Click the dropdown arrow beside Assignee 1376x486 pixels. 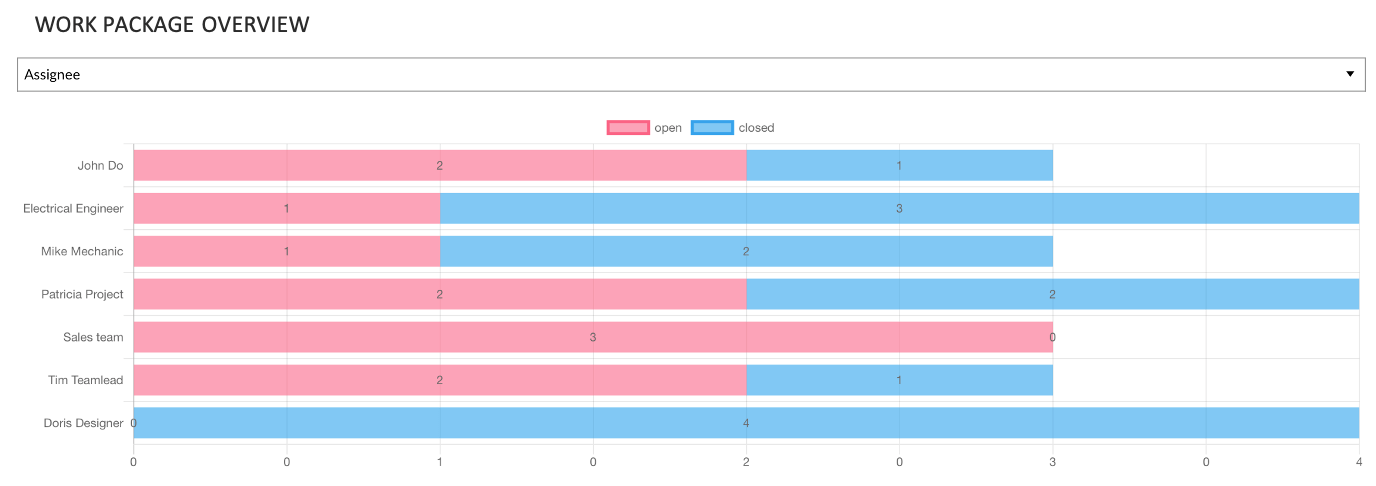tap(1350, 74)
